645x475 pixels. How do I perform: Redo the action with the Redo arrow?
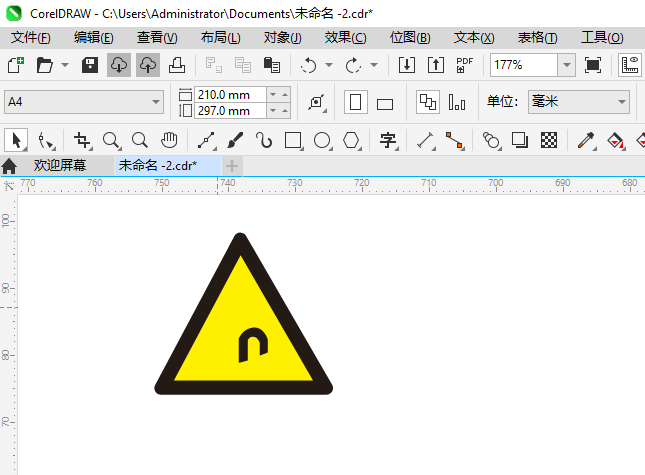tap(353, 65)
